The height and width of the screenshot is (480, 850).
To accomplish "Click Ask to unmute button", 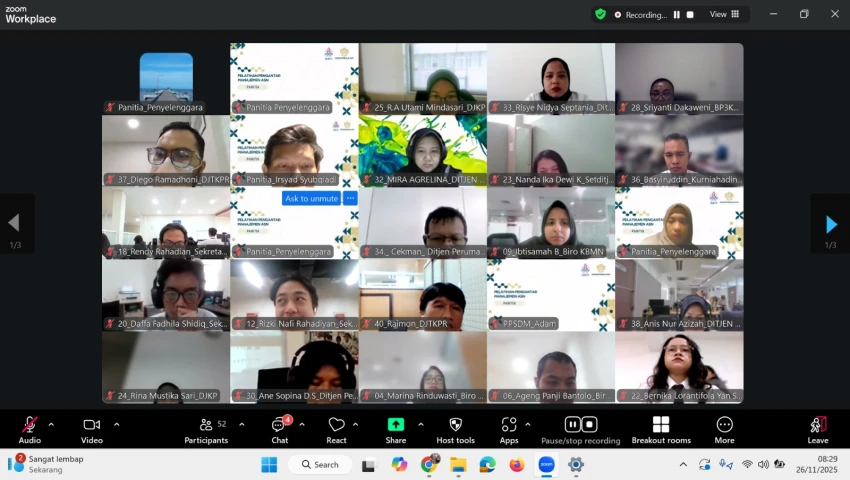I will [311, 199].
